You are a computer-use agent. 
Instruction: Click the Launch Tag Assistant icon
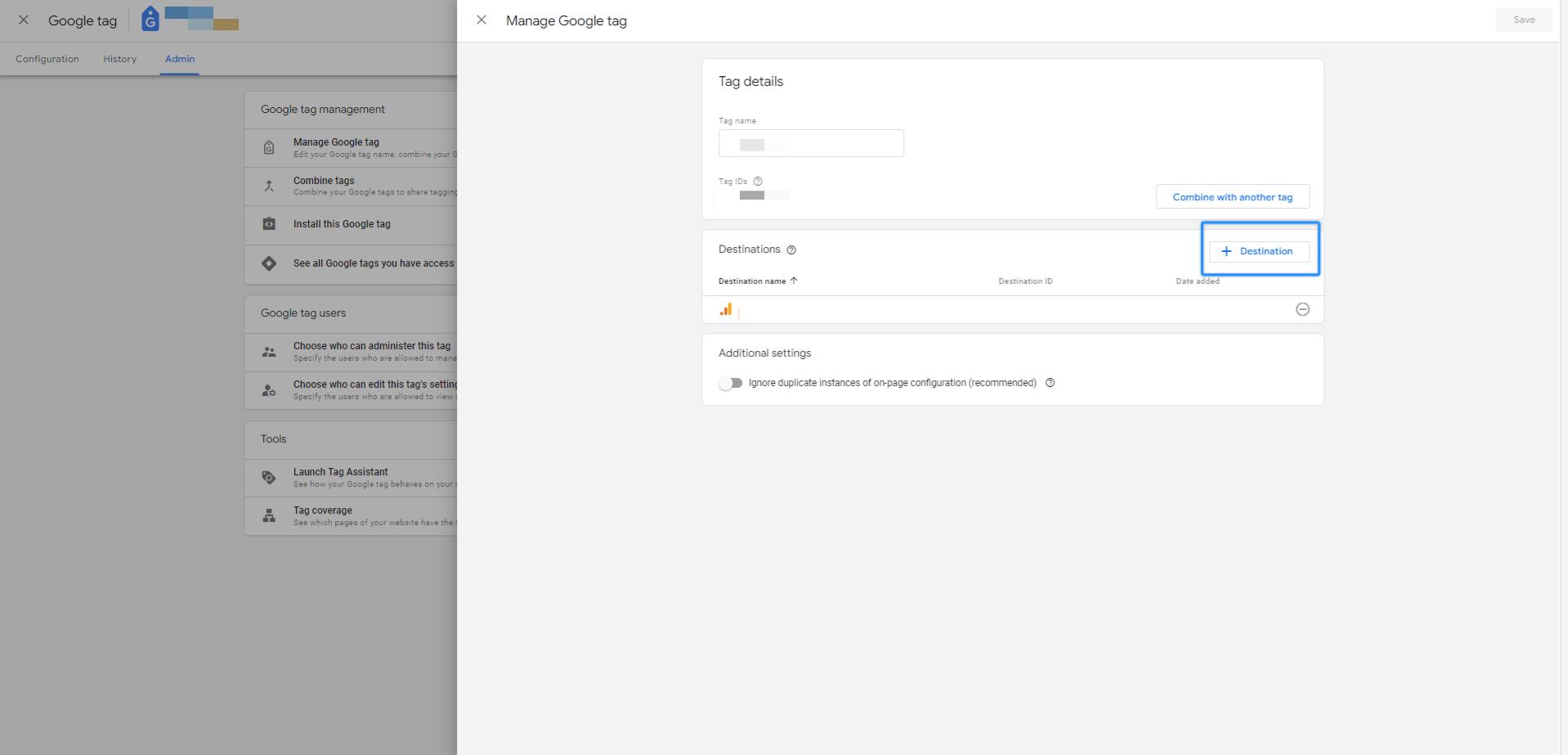(269, 478)
